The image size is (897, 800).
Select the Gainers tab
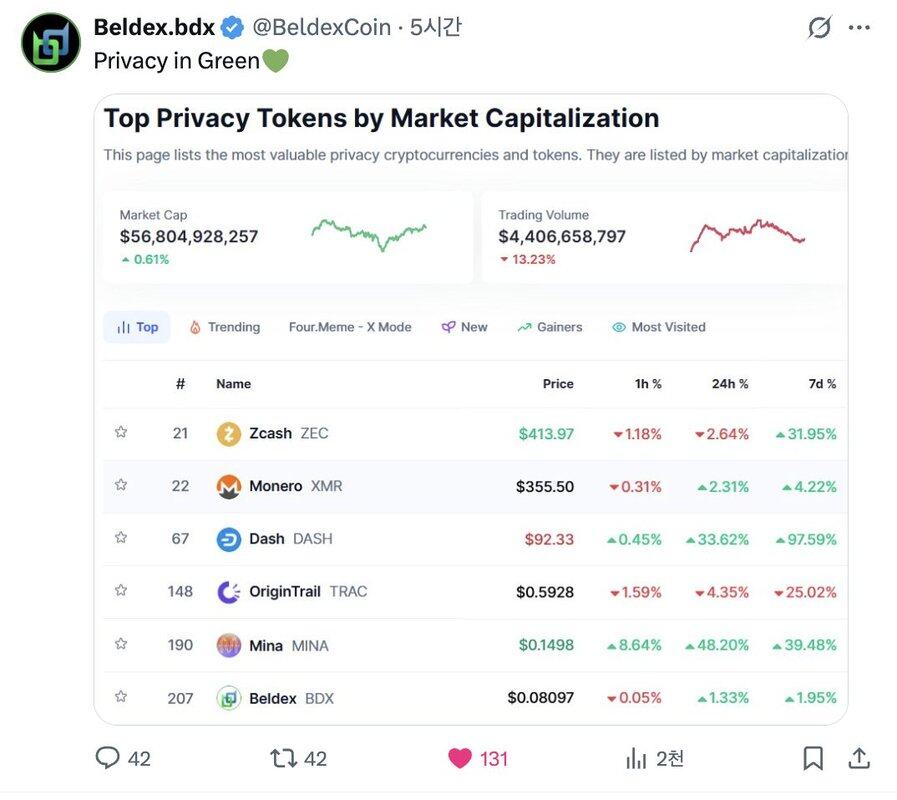tap(549, 327)
